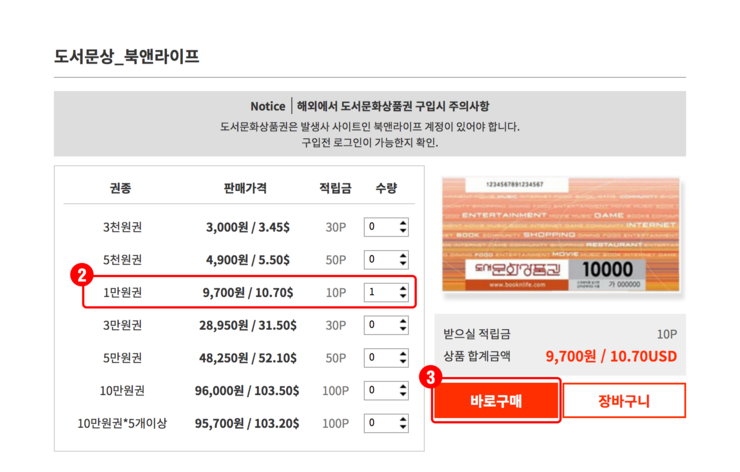Image resolution: width=740 pixels, height=472 pixels.
Task: Click the gift card 10000 image
Action: coord(561,235)
